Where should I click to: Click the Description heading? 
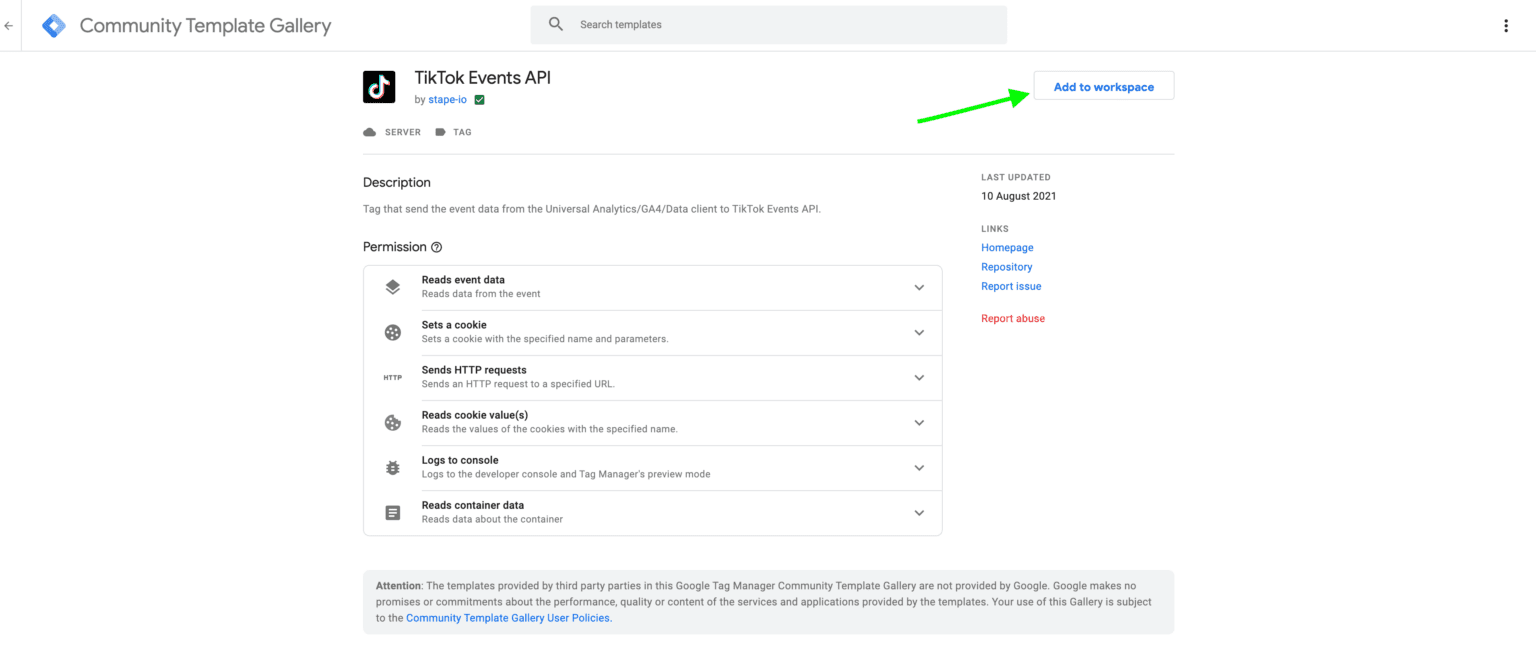coord(397,183)
